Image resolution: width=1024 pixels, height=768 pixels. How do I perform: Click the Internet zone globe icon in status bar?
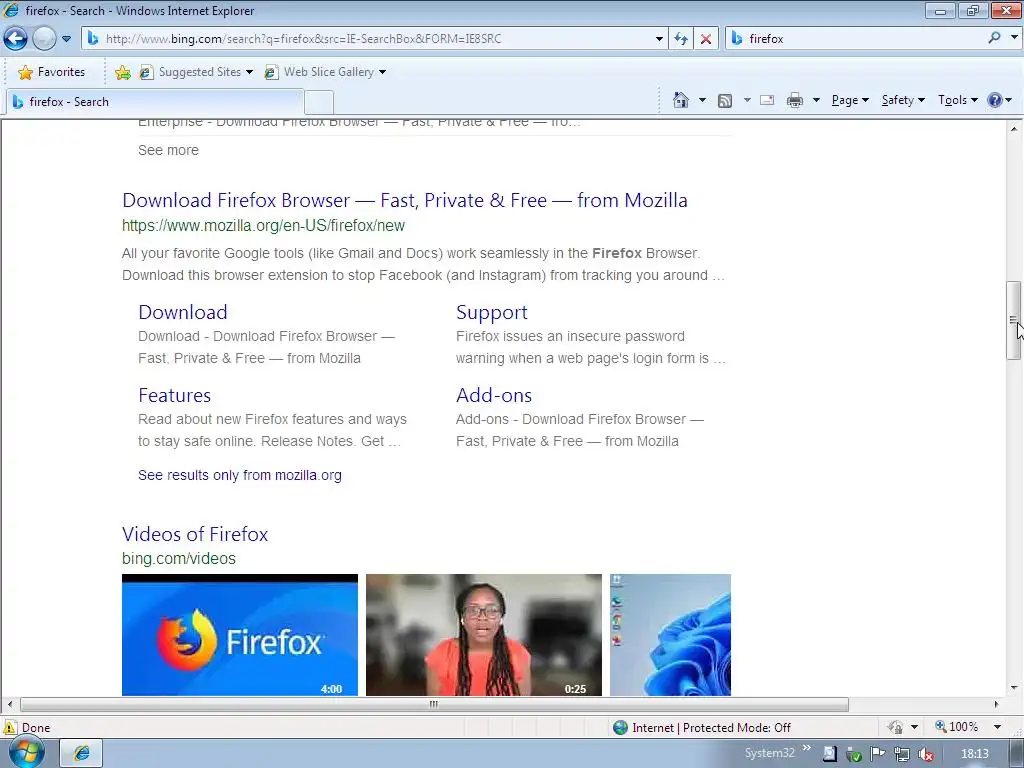(x=620, y=728)
